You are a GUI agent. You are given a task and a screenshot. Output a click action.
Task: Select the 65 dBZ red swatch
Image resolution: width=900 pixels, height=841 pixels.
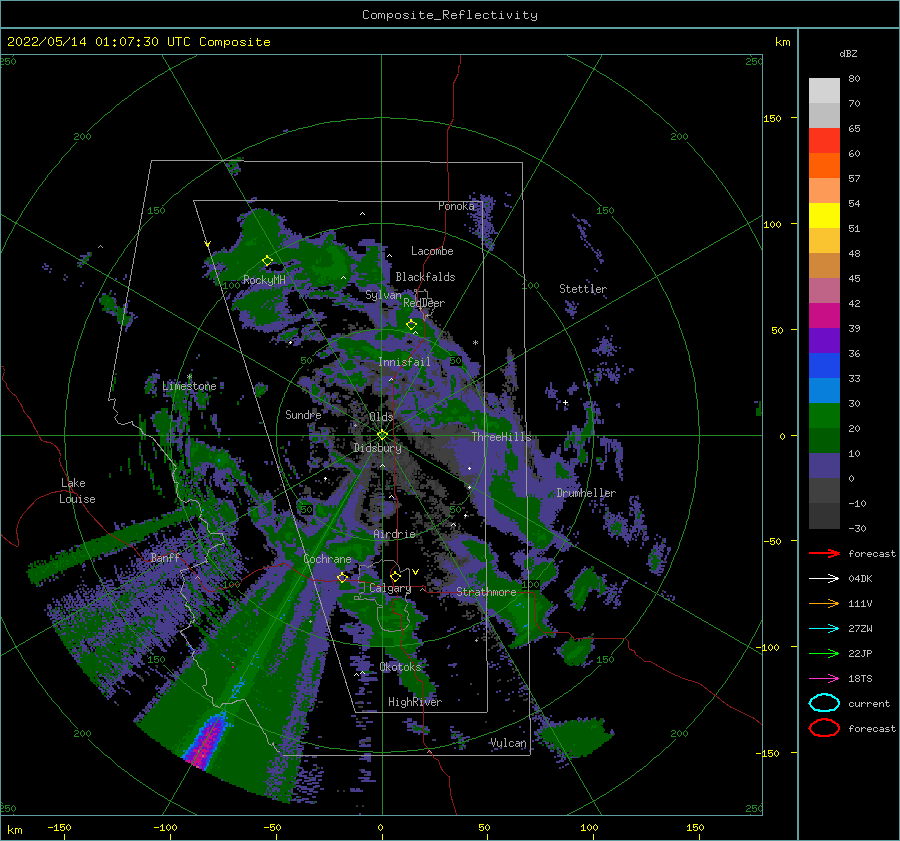coord(824,140)
